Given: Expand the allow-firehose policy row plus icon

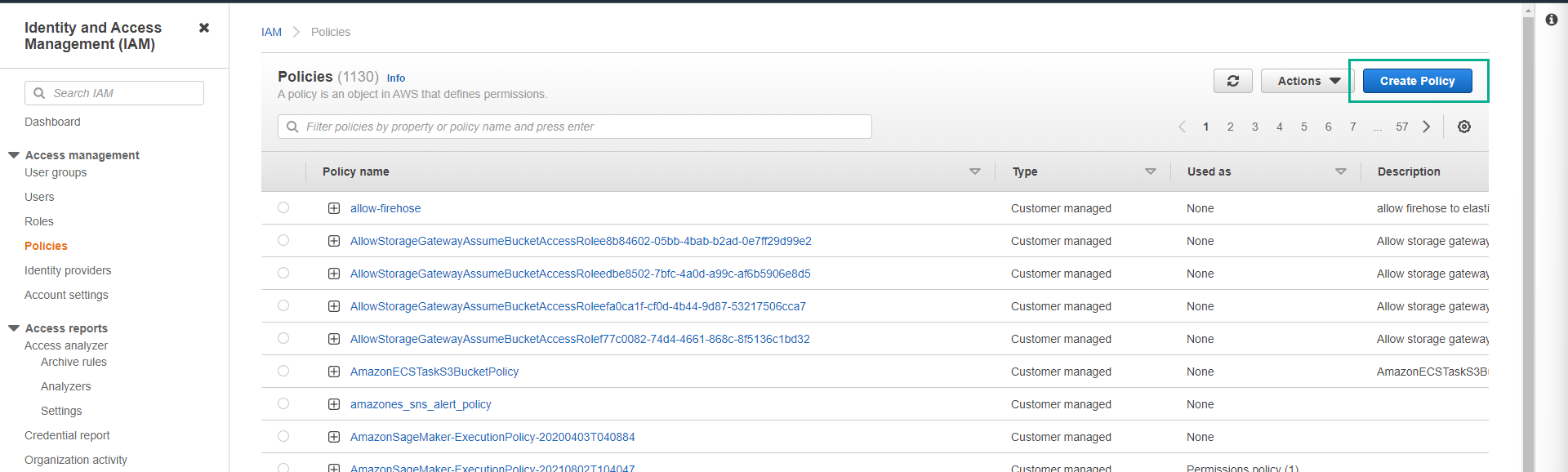Looking at the screenshot, I should pos(334,208).
